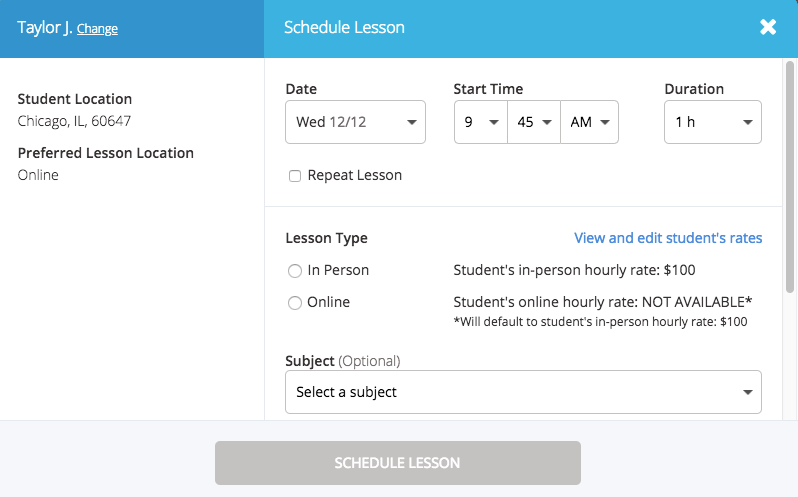This screenshot has height=497, width=798.
Task: Click the subject dropdown arrow icon
Action: click(747, 393)
